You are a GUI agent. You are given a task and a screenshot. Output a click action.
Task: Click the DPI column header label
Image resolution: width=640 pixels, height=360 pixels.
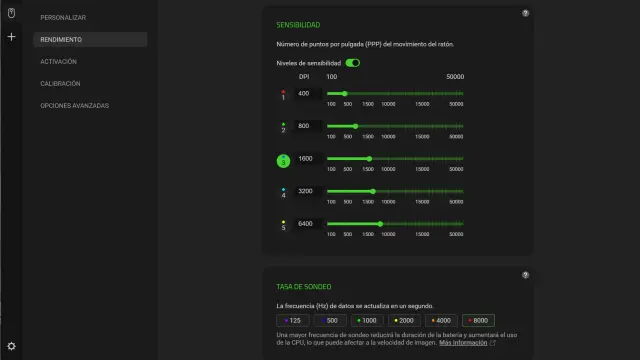[x=304, y=77]
